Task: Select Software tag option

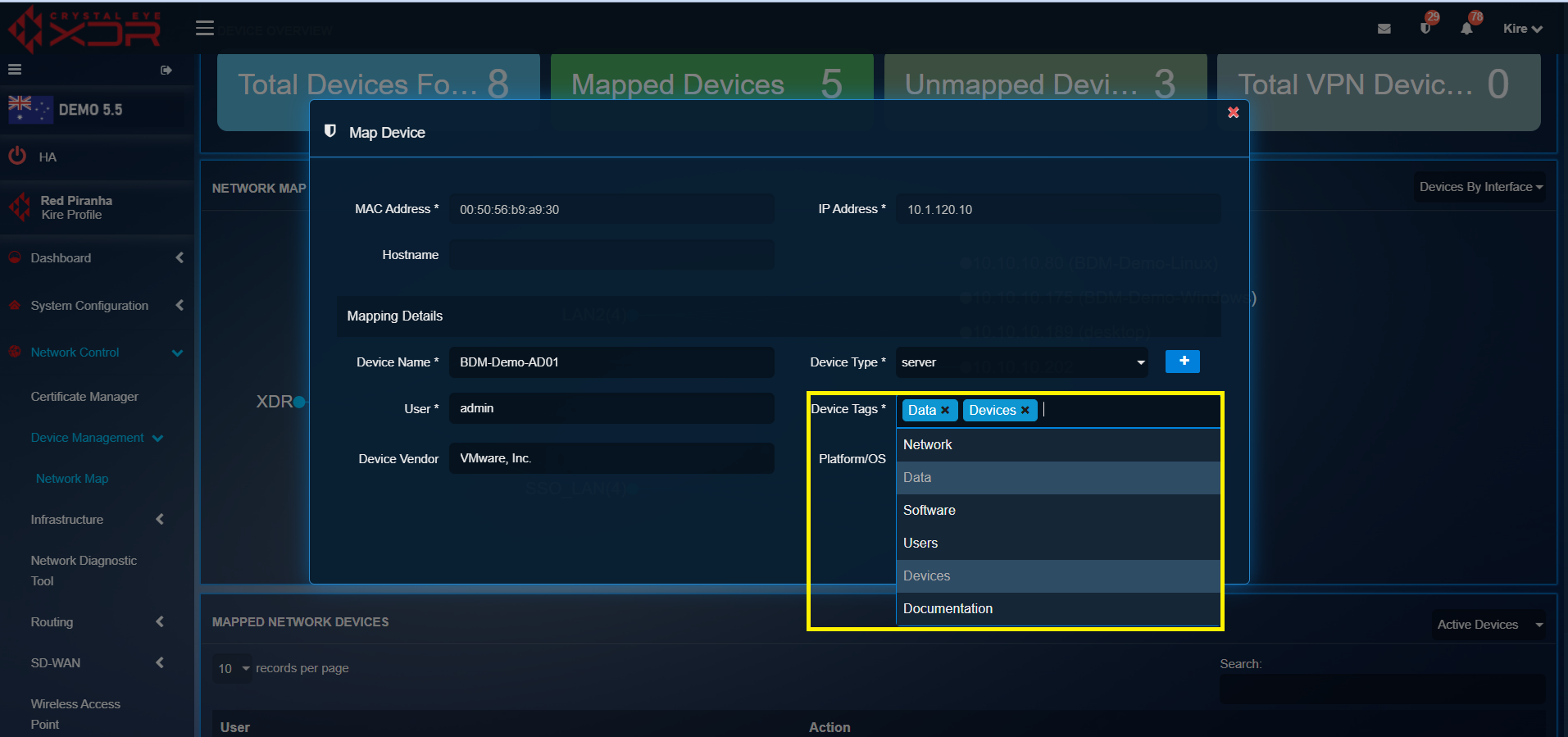Action: click(x=1058, y=510)
